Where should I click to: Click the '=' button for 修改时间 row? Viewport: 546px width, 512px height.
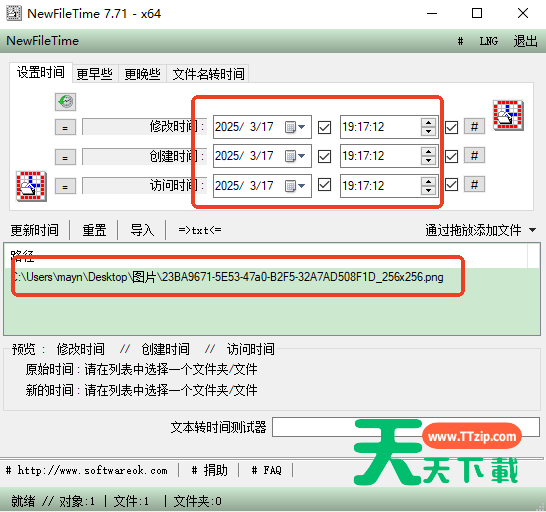click(x=65, y=127)
